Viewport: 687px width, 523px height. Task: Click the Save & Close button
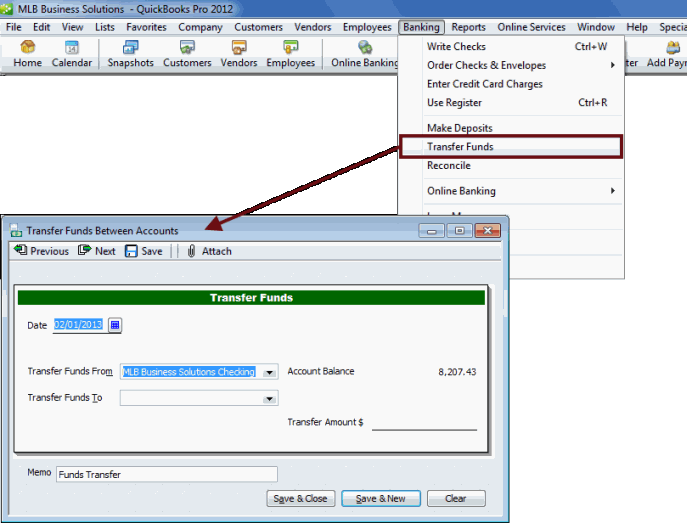[301, 498]
